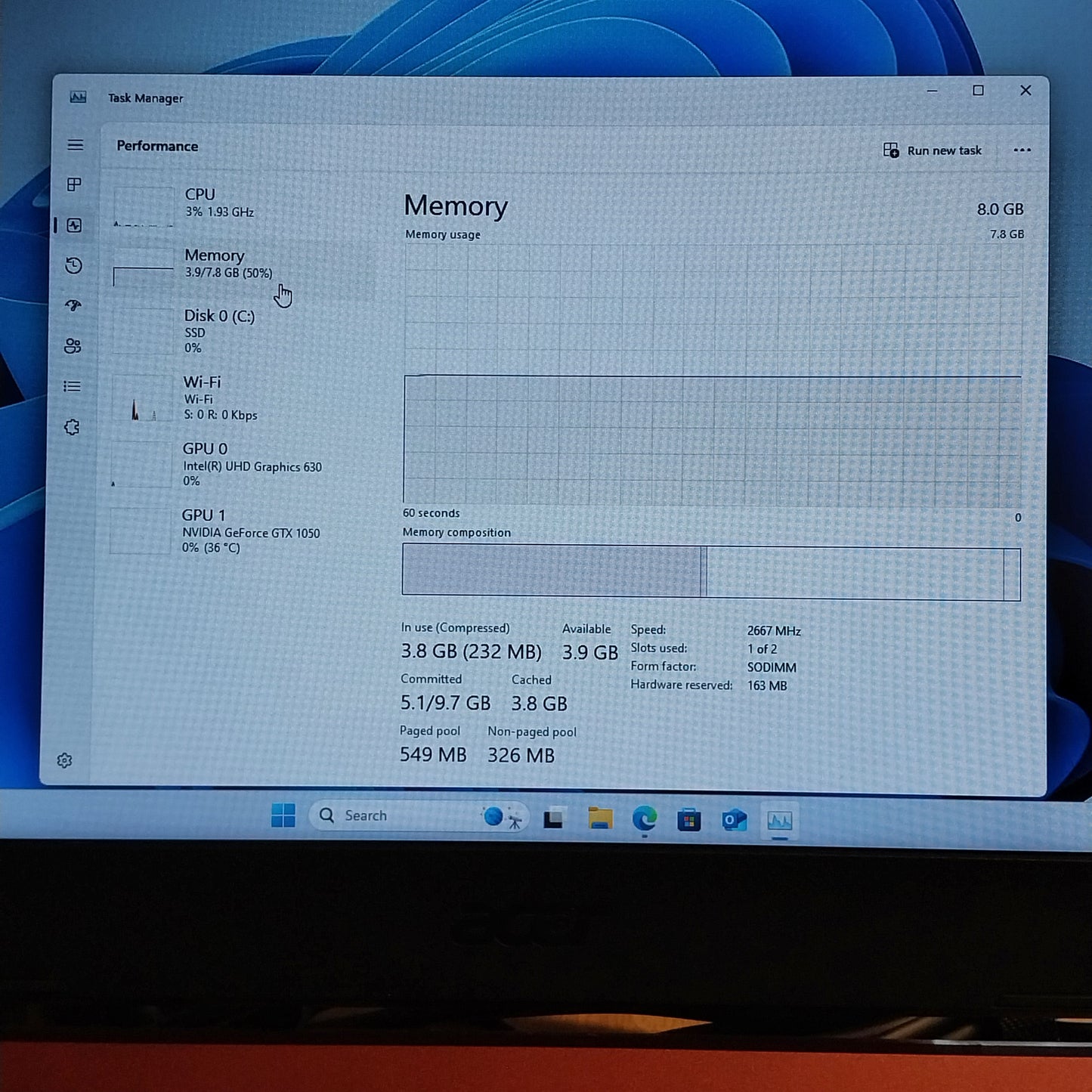Maximize the Task Manager window
Image resolution: width=1092 pixels, height=1092 pixels.
click(x=978, y=91)
